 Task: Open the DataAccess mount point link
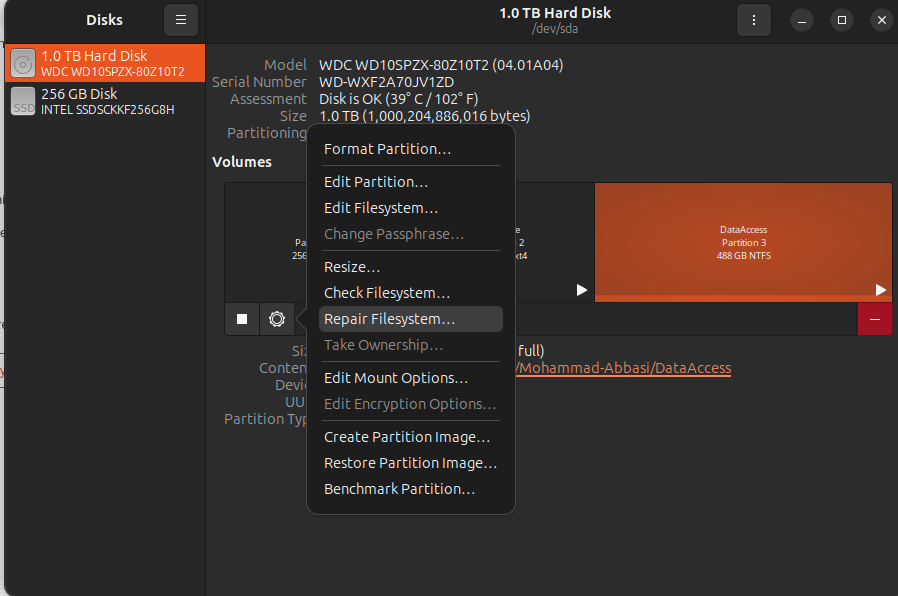625,368
